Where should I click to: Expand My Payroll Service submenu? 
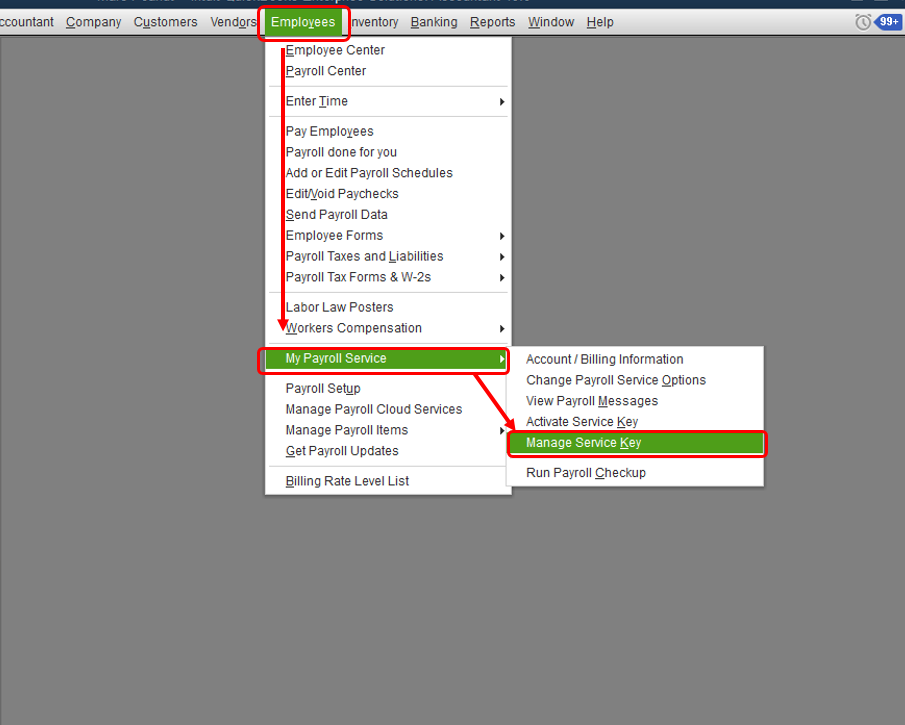coord(386,358)
